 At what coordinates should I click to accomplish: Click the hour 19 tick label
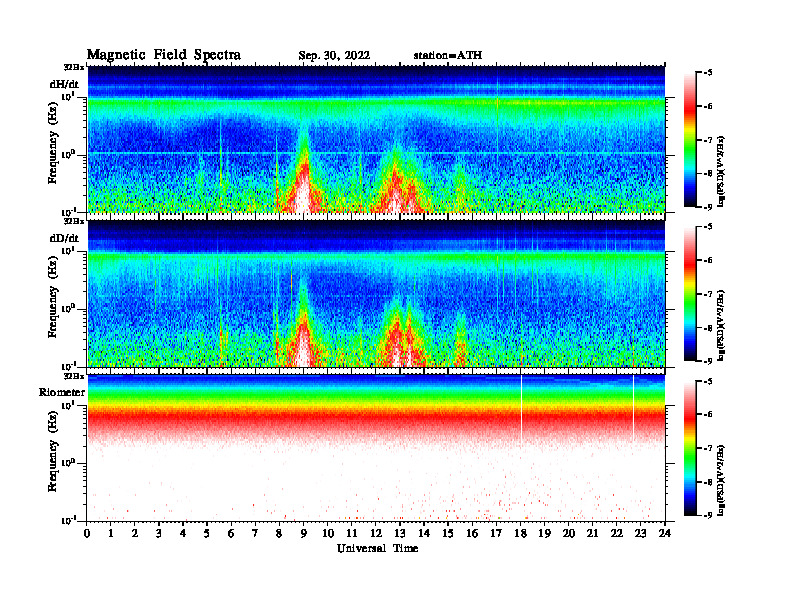point(544,534)
